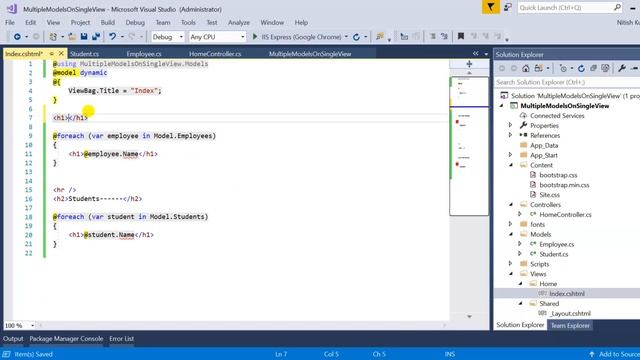
Task: Expand the Scripts folder
Action: pyautogui.click(x=510, y=264)
